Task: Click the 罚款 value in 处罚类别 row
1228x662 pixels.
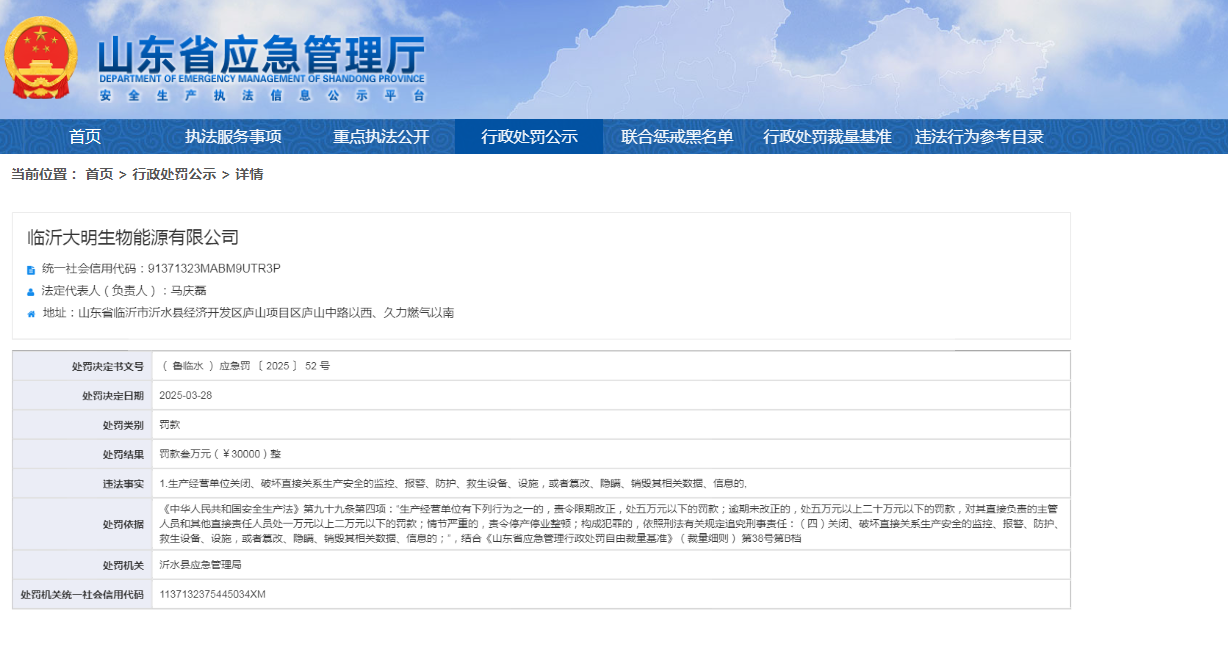Action: [x=169, y=424]
